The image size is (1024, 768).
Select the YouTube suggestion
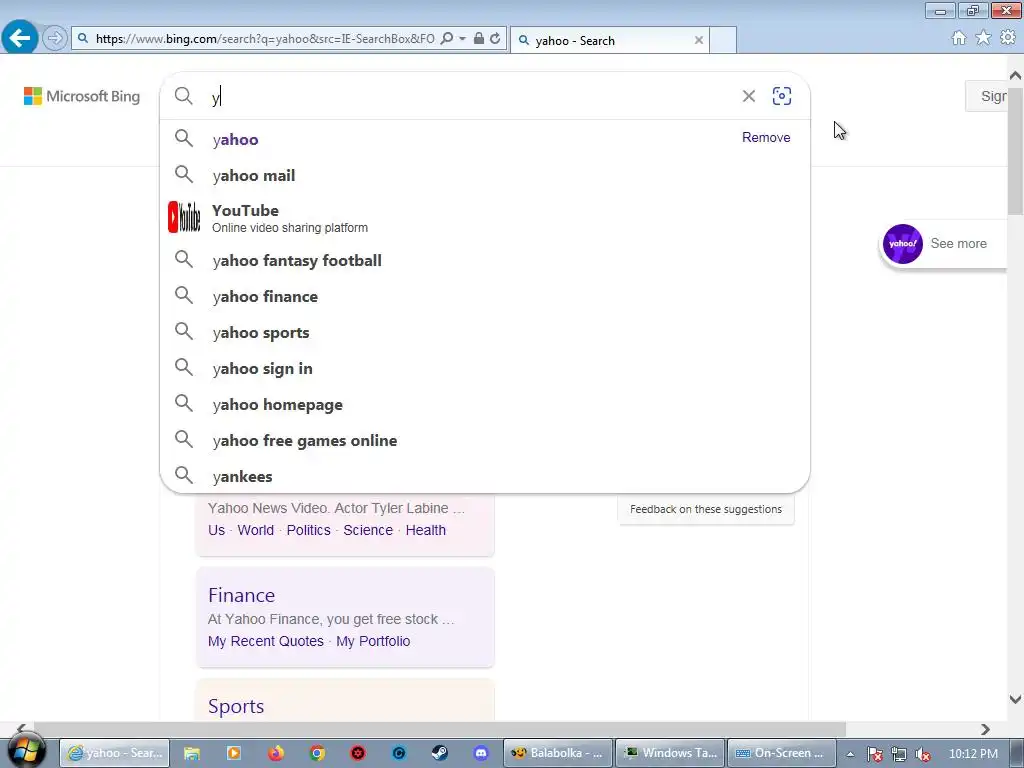coord(485,217)
